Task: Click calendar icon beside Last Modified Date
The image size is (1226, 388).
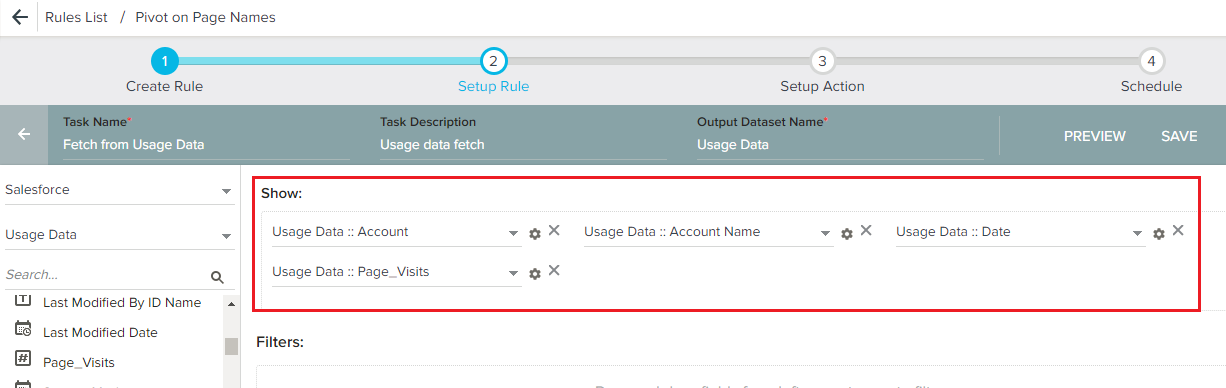Action: pyautogui.click(x=23, y=329)
